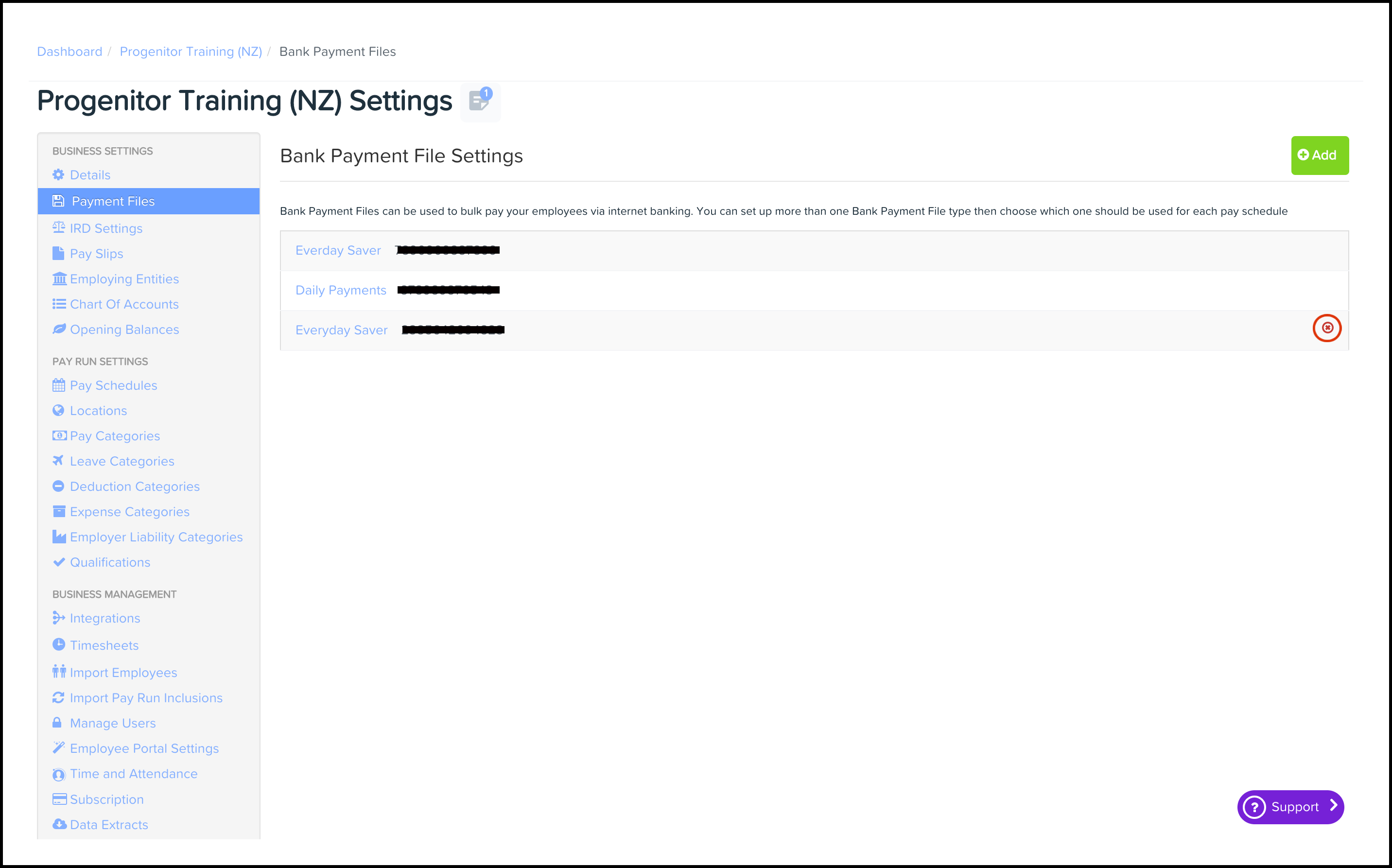Open the Progenitor Training (NZ) breadcrumb
Image resolution: width=1392 pixels, height=868 pixels.
(x=191, y=52)
